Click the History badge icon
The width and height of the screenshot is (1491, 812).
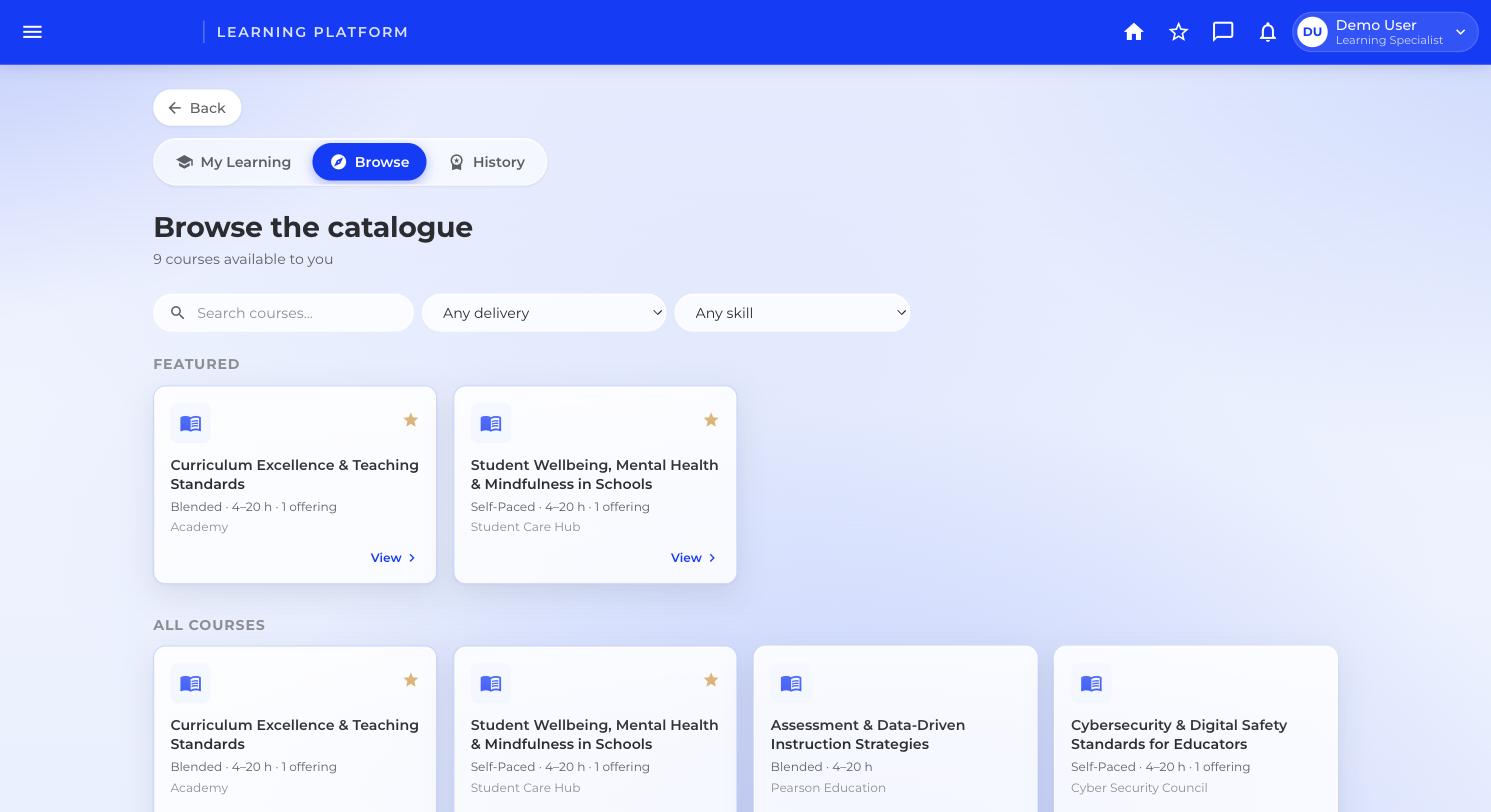point(457,162)
